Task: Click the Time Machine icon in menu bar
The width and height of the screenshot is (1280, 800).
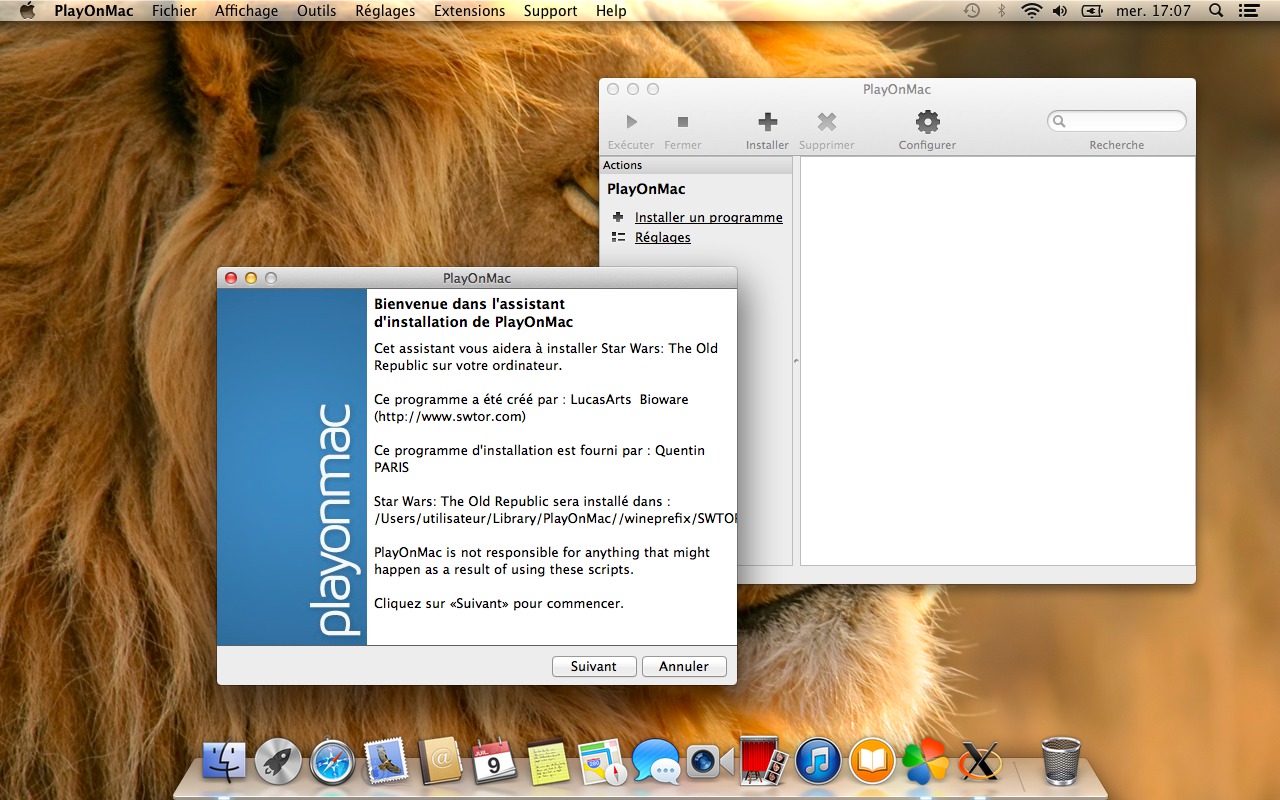Action: (x=972, y=11)
